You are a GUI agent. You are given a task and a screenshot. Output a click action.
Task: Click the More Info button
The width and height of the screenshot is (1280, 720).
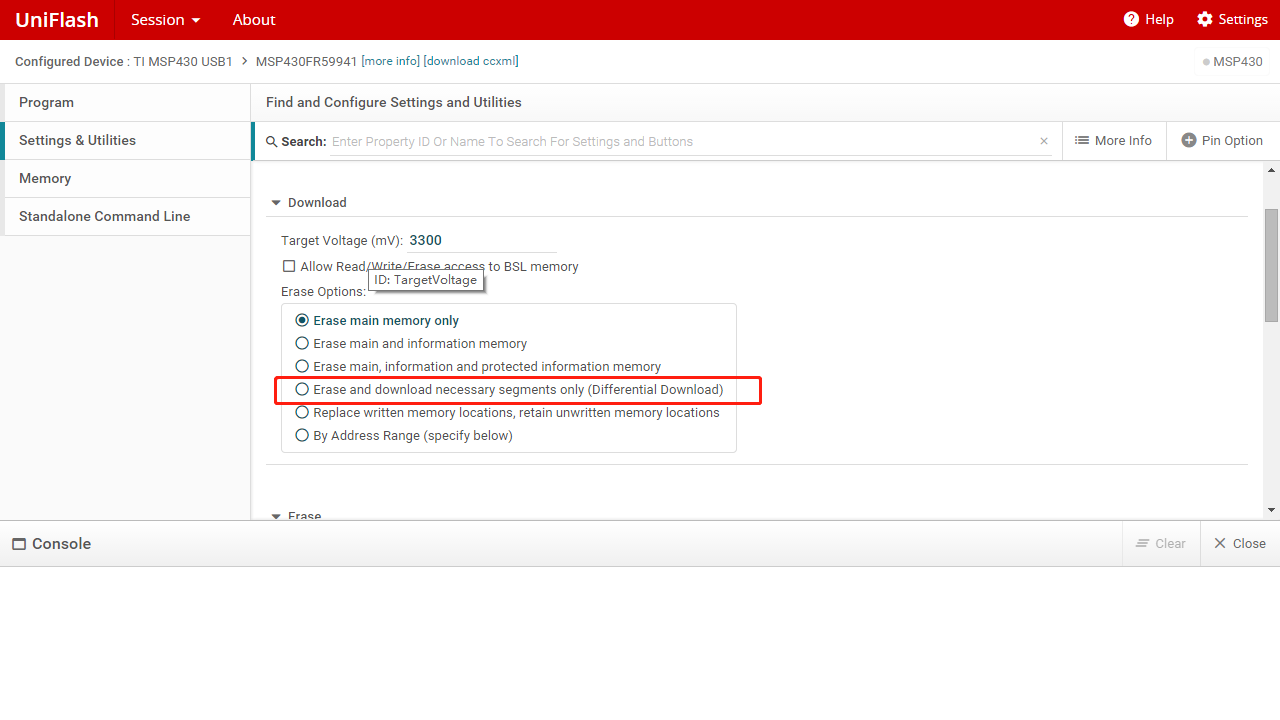[1113, 141]
